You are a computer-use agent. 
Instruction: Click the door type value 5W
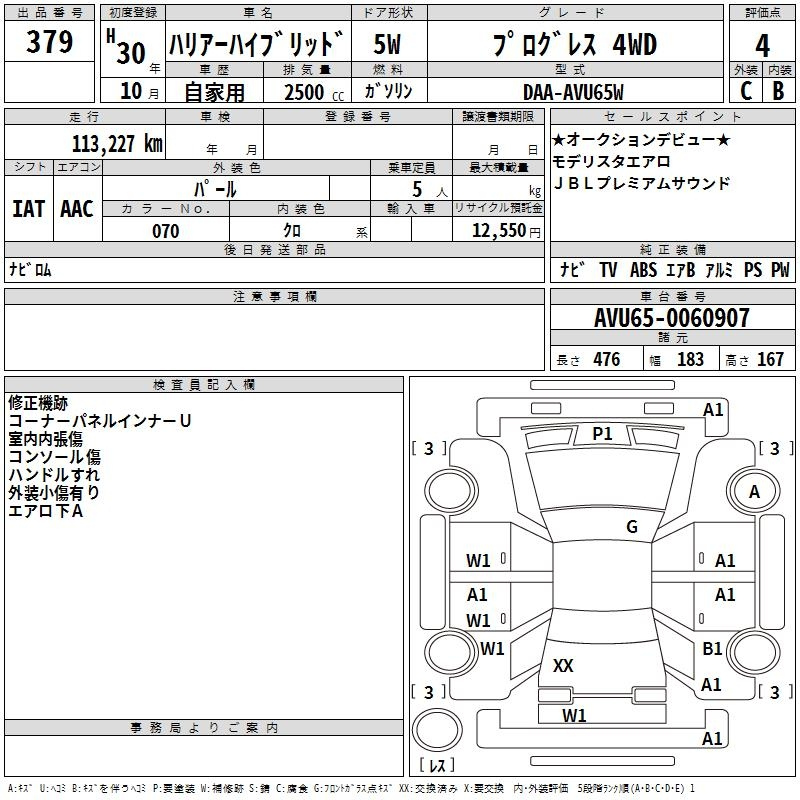(x=387, y=44)
